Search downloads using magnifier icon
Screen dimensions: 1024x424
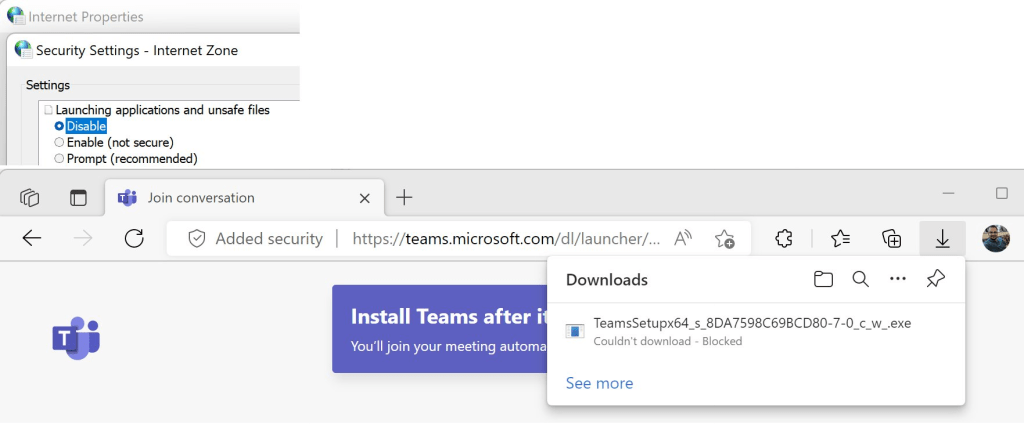point(860,280)
